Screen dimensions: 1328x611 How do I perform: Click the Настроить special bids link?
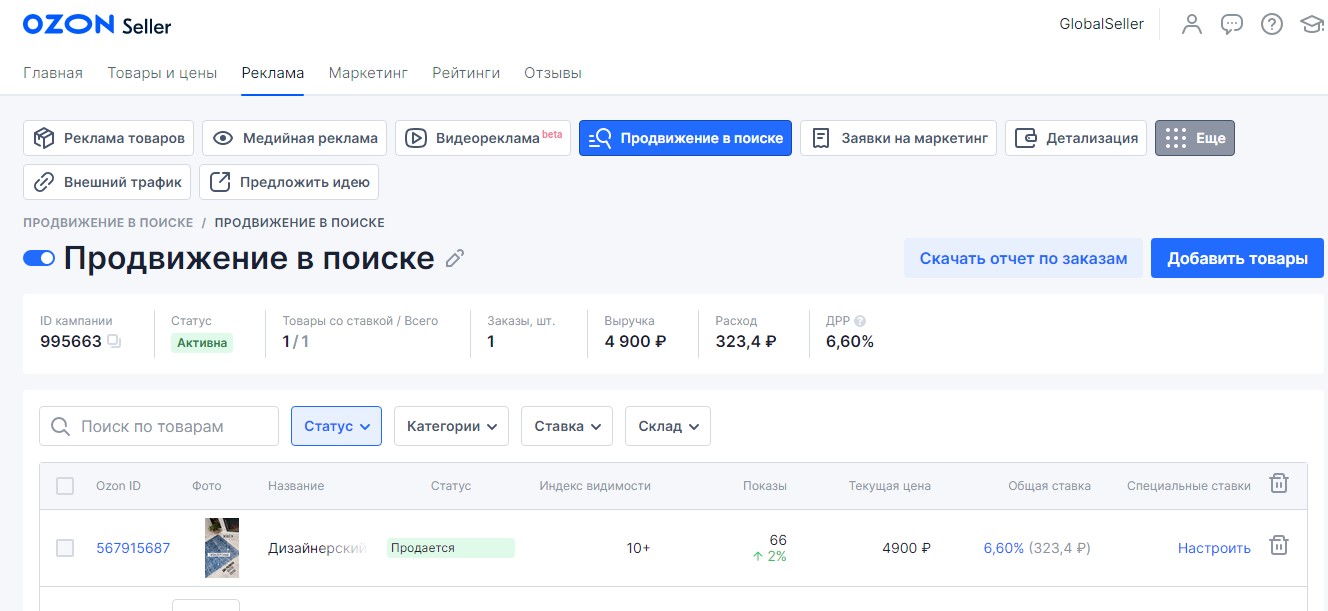tap(1214, 548)
